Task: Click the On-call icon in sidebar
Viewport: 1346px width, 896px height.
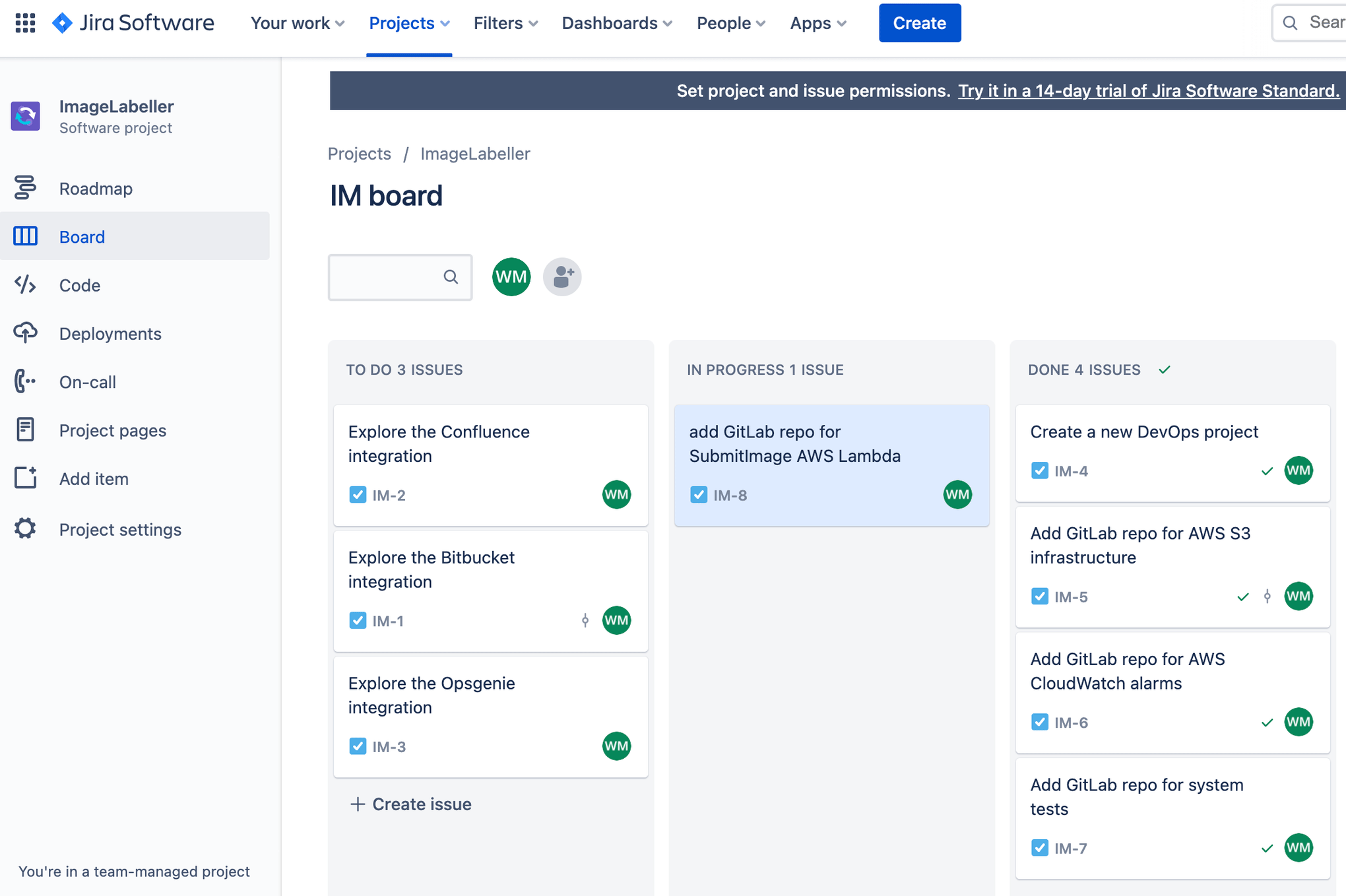Action: click(x=25, y=381)
